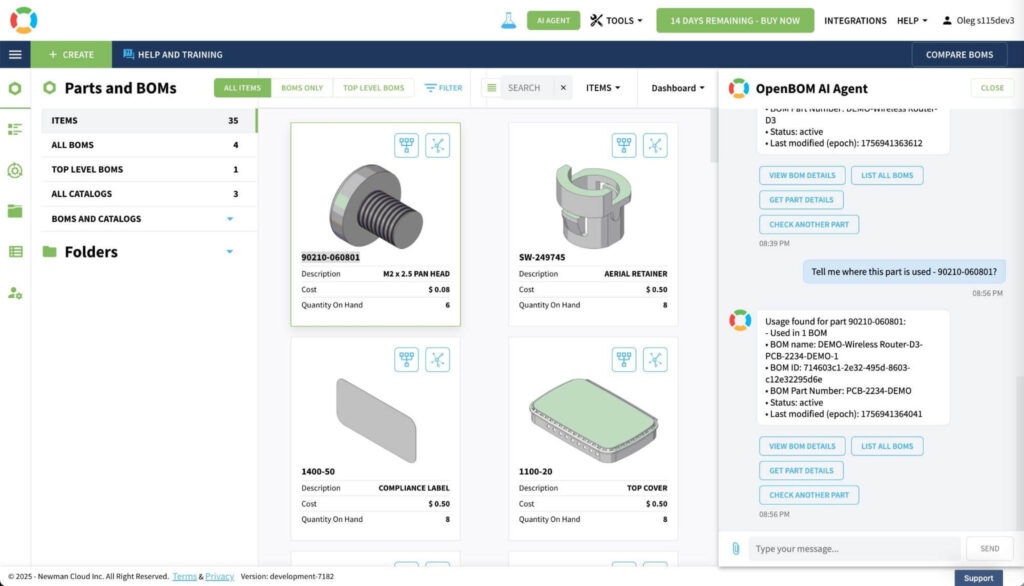Show BOM structure for part 90210-060801

click(406, 145)
